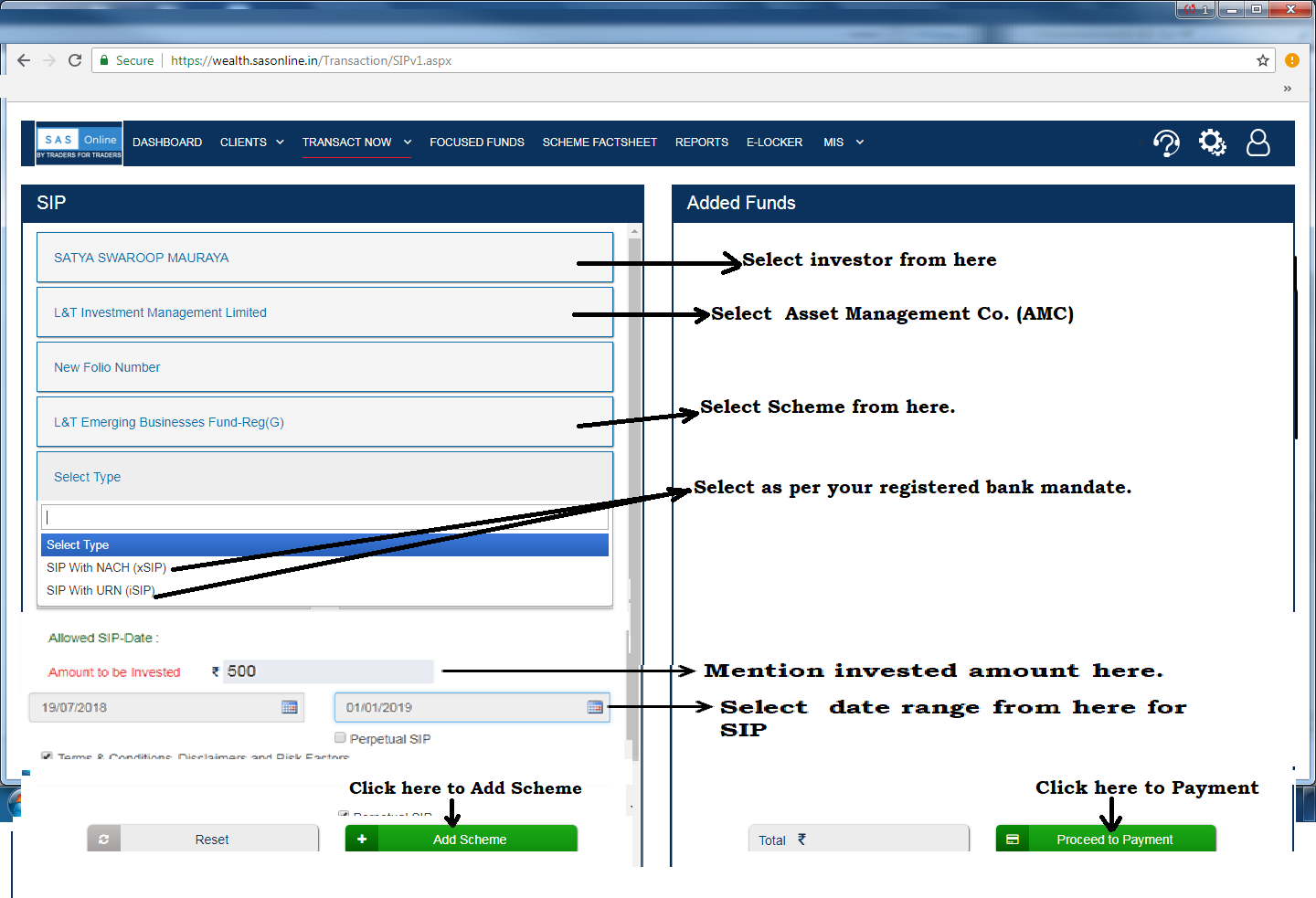Open the scheme dropdown L&T Emerging Businesses Fund
This screenshot has width=1316, height=898.
(x=324, y=422)
